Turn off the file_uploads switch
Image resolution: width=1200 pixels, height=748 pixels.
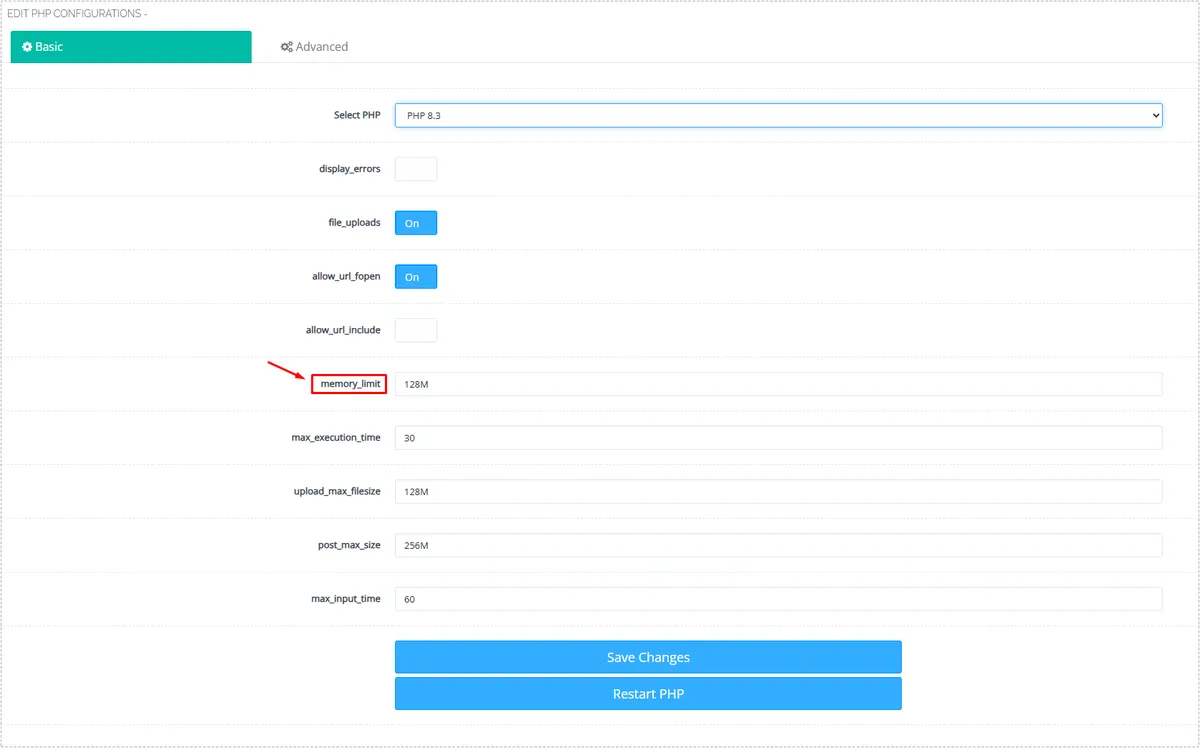click(416, 223)
